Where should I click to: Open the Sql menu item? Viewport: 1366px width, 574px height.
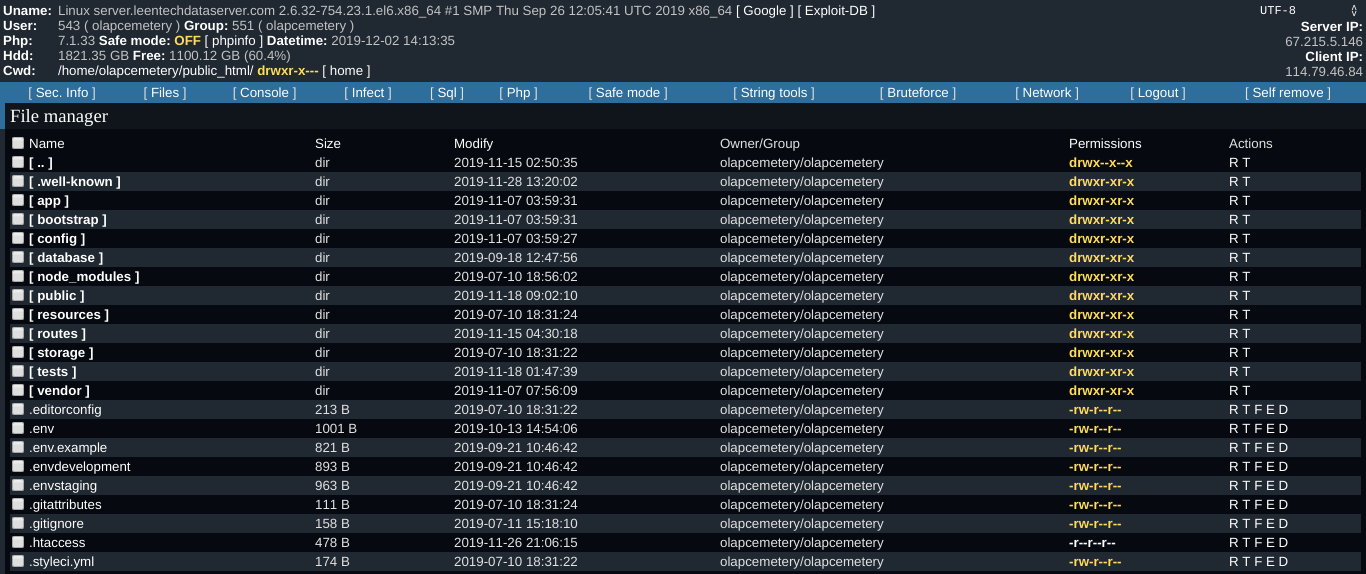(447, 92)
